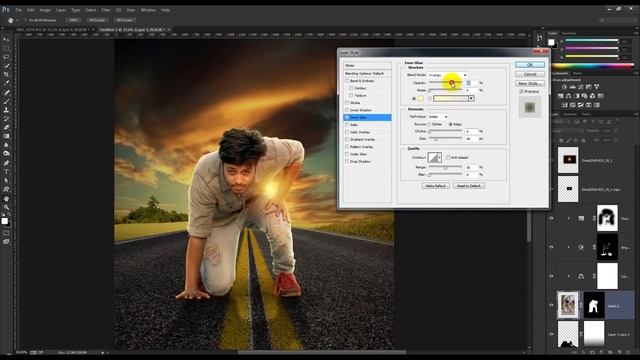
Task: Select the Clone Stamp tool
Action: pos(6,110)
